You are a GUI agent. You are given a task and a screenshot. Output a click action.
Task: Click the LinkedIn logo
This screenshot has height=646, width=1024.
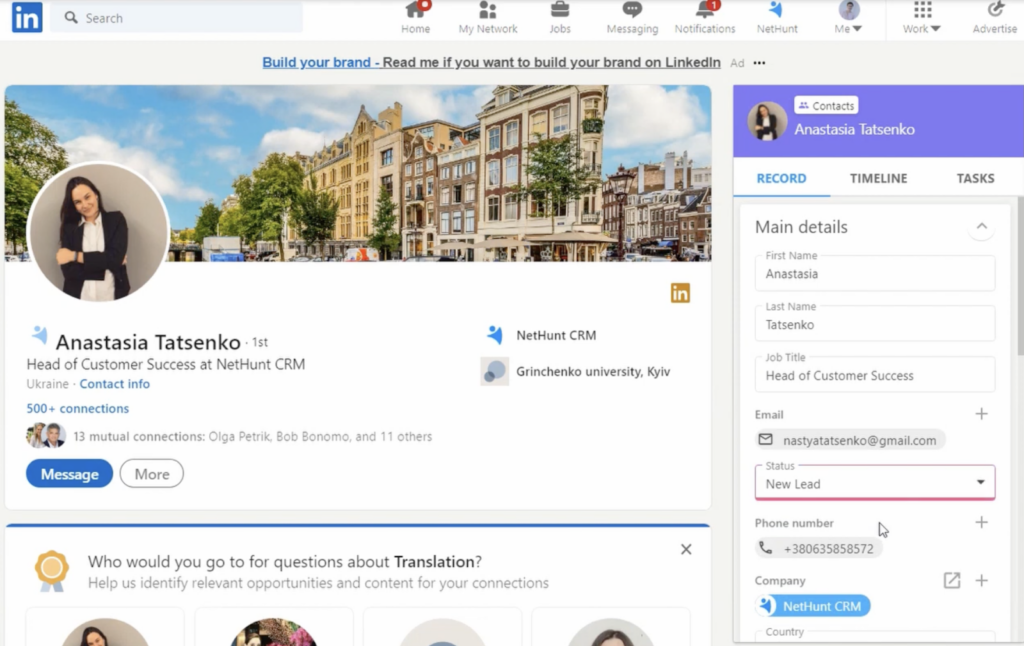coord(26,17)
